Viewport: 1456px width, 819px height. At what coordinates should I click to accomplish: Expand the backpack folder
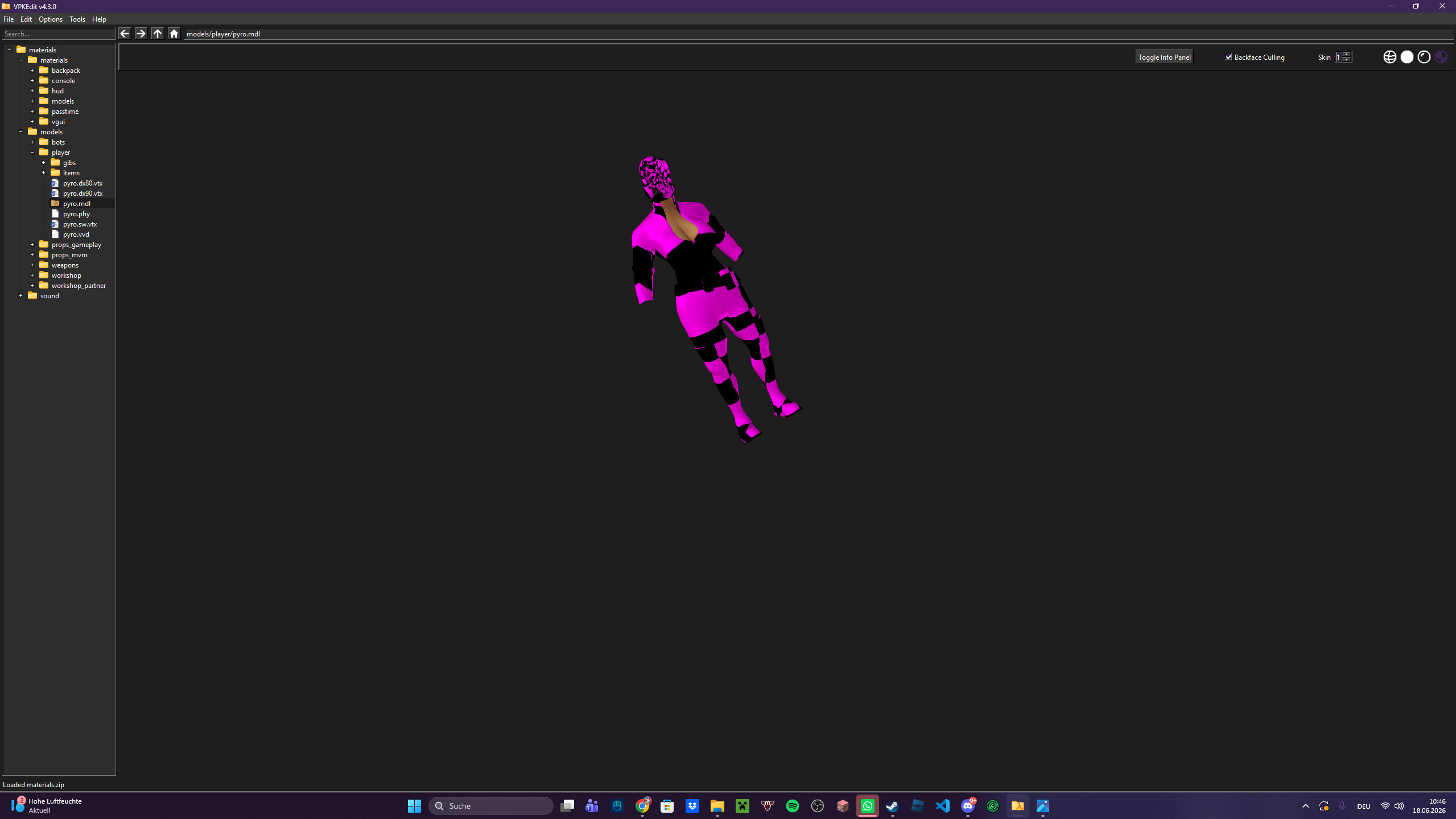click(32, 71)
